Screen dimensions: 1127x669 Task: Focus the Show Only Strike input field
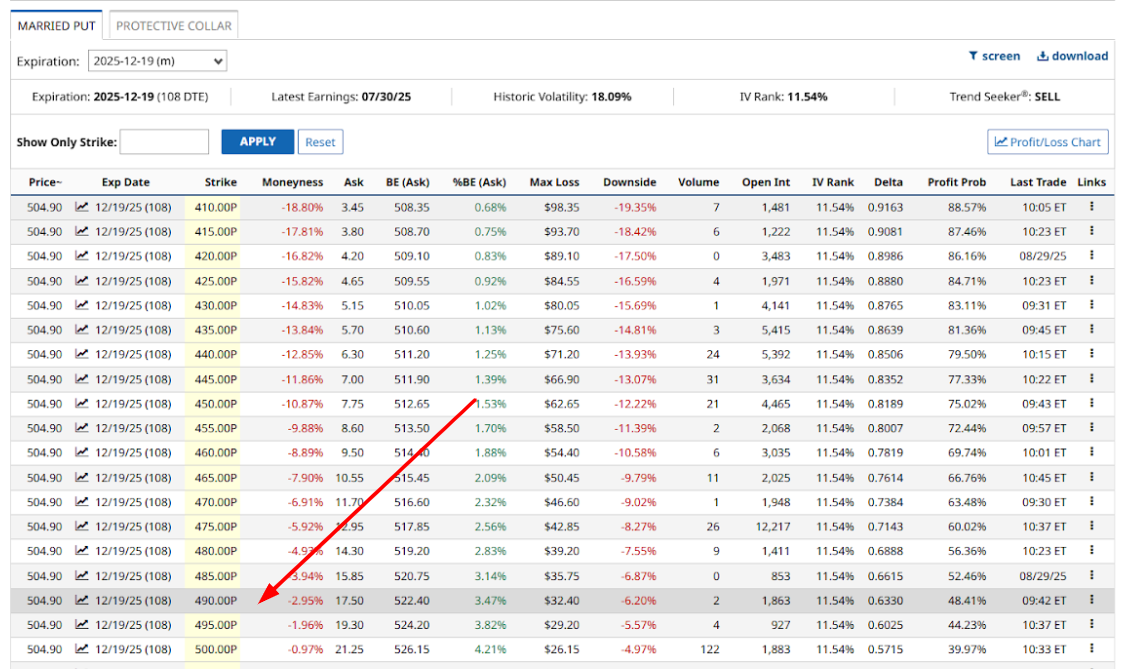165,142
